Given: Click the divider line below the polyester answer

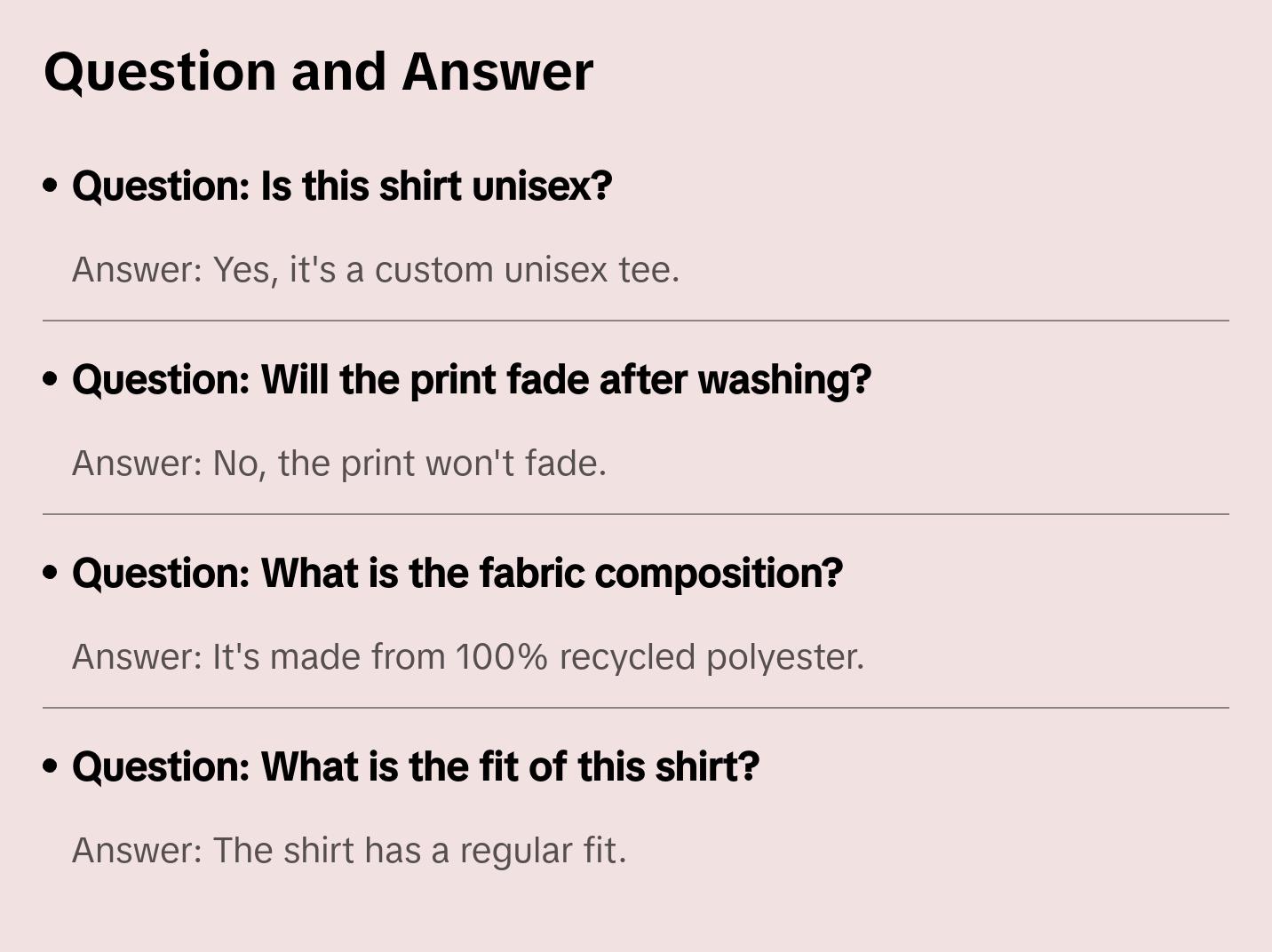Looking at the screenshot, I should point(636,708).
